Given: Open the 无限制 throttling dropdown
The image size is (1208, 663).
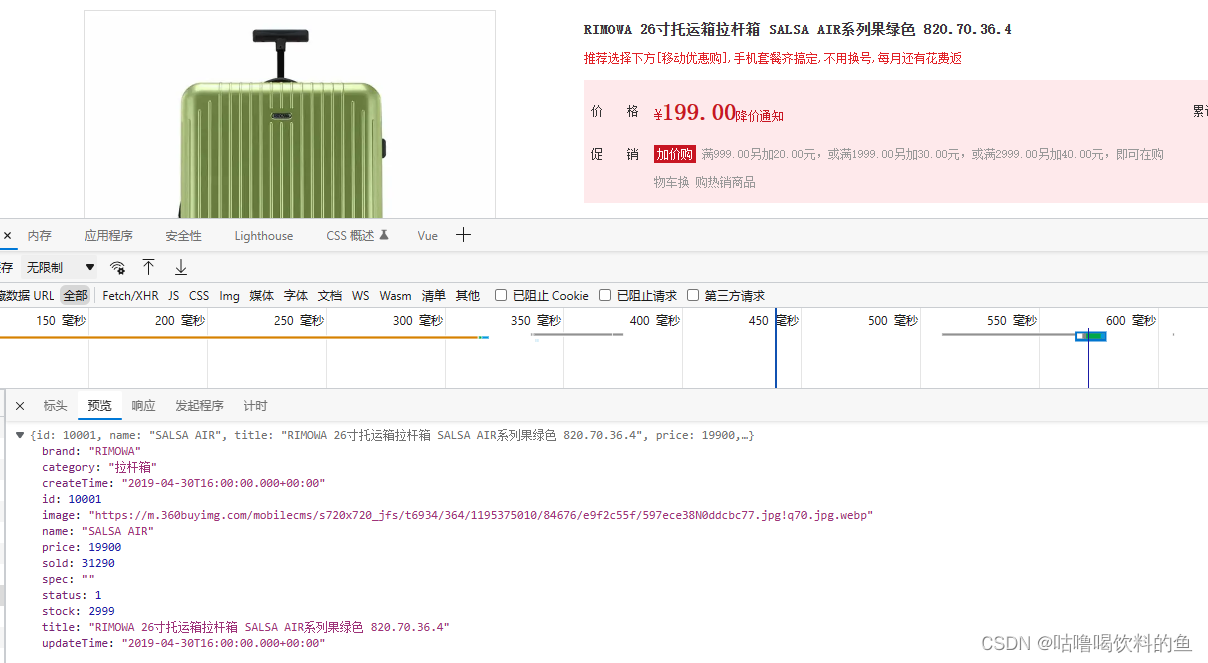Looking at the screenshot, I should point(60,267).
